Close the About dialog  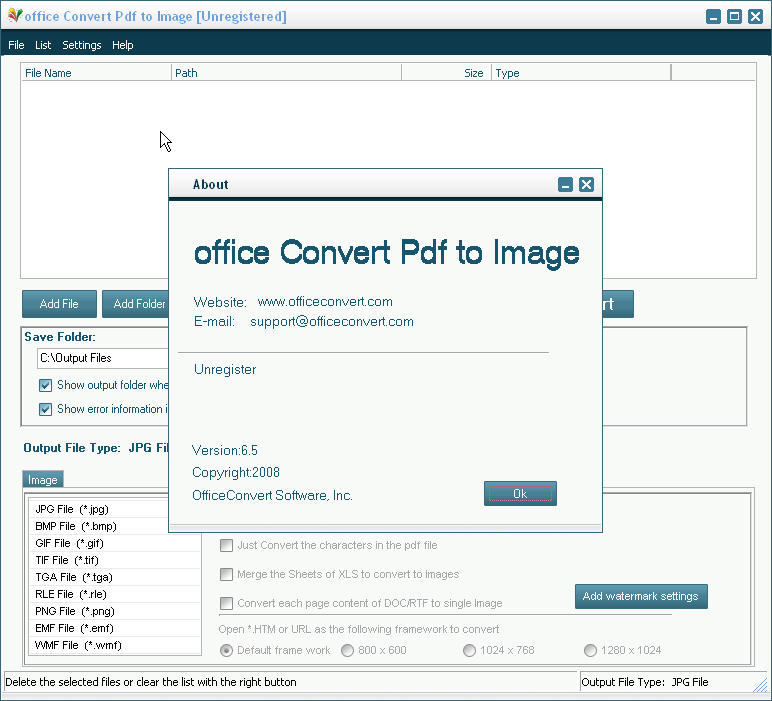(586, 185)
